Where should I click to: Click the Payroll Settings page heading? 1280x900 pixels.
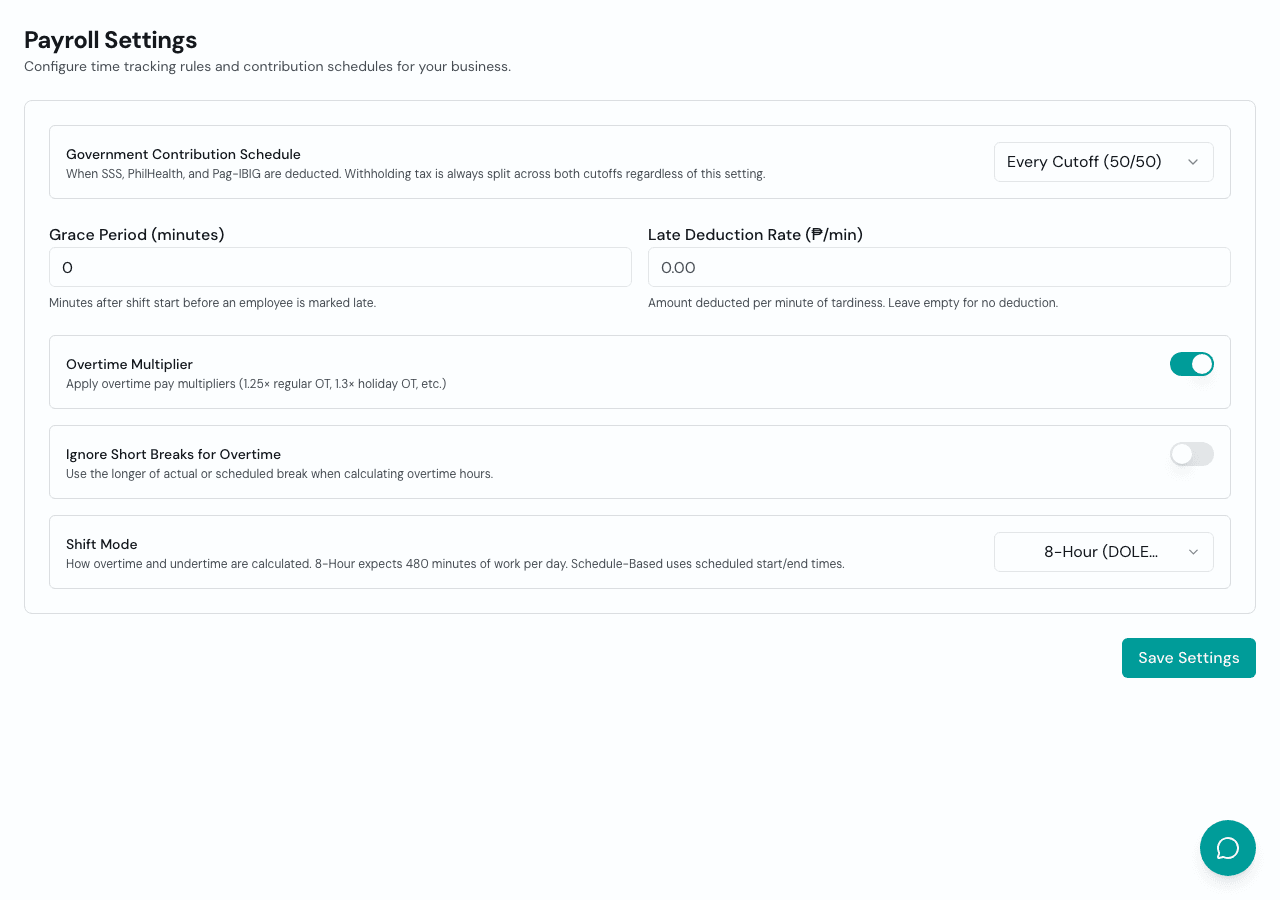point(111,40)
